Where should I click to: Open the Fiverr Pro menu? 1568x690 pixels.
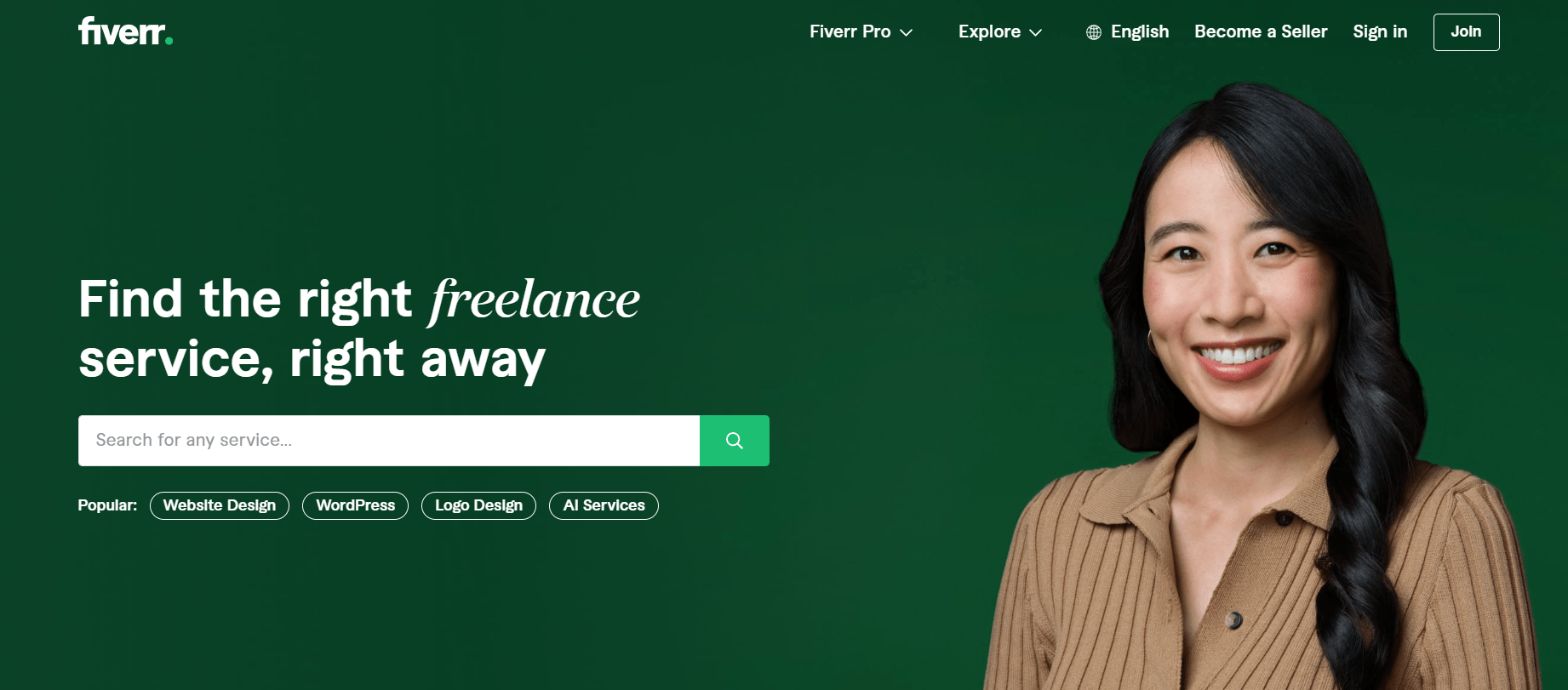[861, 31]
